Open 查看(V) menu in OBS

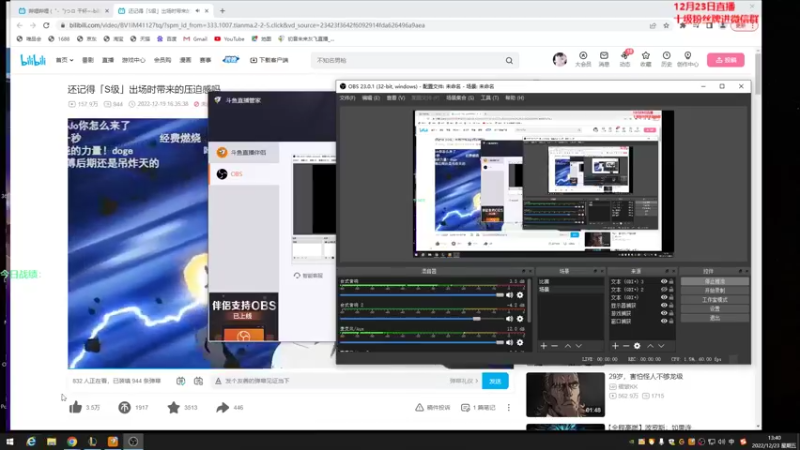[x=395, y=98]
